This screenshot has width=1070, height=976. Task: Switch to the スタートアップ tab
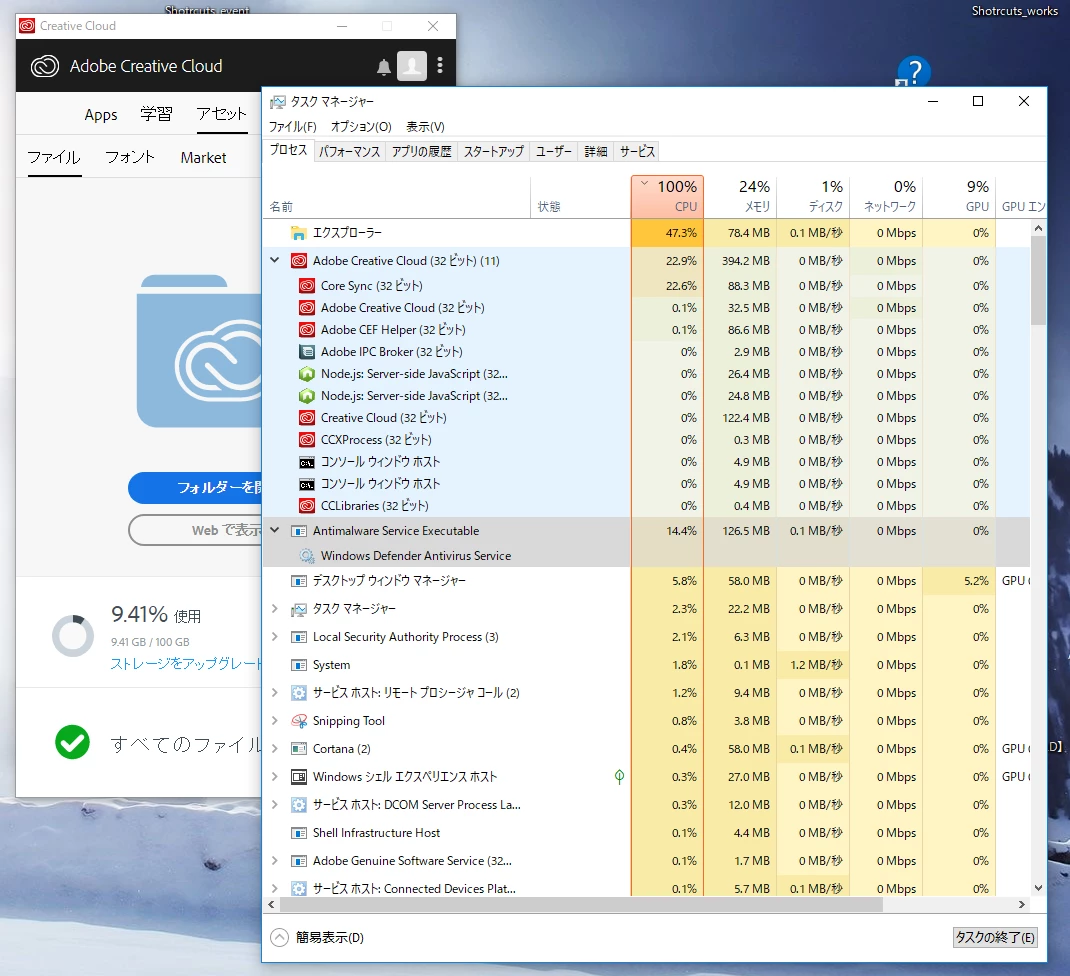(x=493, y=152)
